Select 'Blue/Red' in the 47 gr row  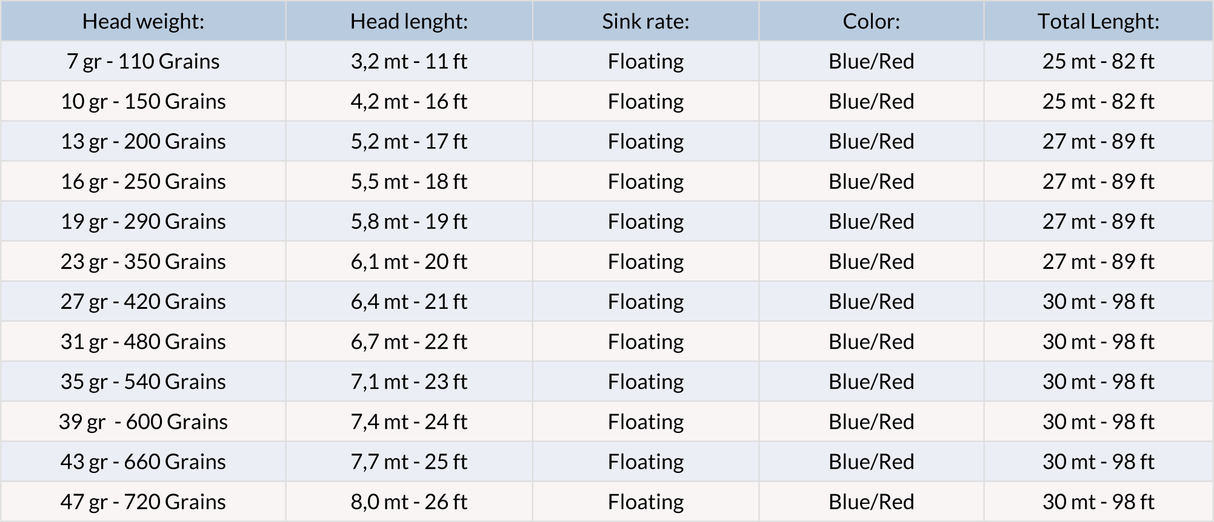[871, 501]
